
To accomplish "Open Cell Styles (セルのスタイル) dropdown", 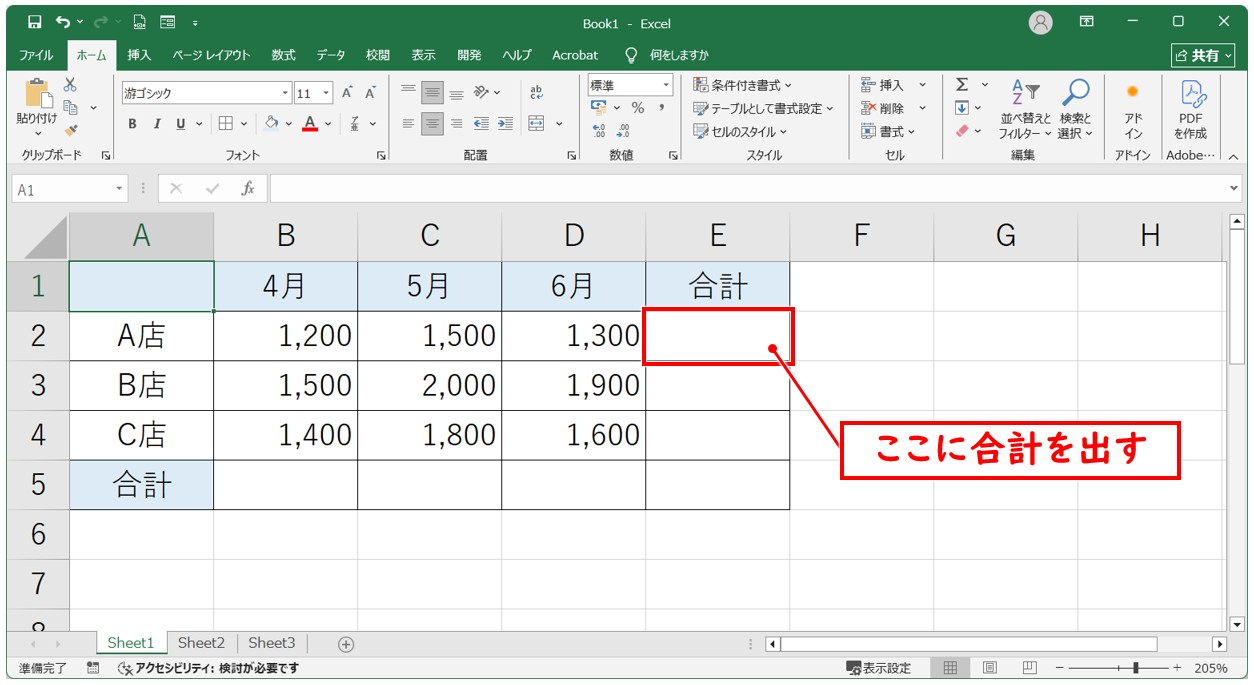I will coord(741,131).
